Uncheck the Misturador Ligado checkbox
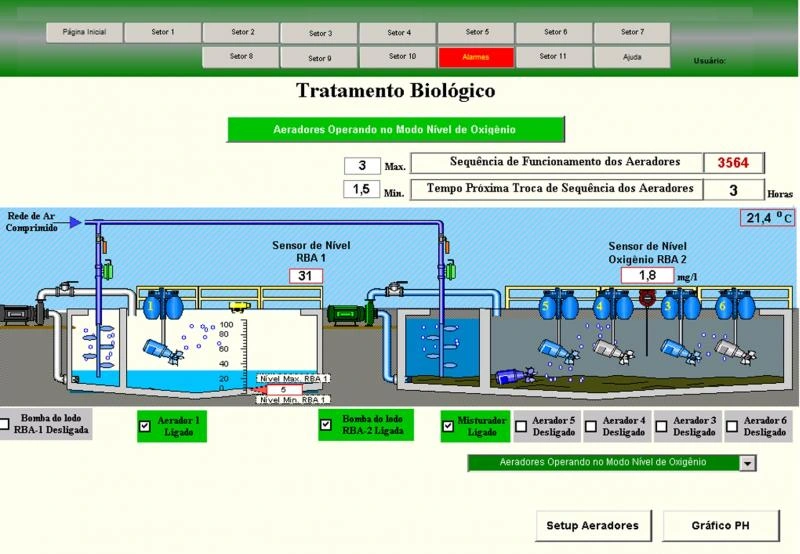This screenshot has height=554, width=800. click(449, 426)
